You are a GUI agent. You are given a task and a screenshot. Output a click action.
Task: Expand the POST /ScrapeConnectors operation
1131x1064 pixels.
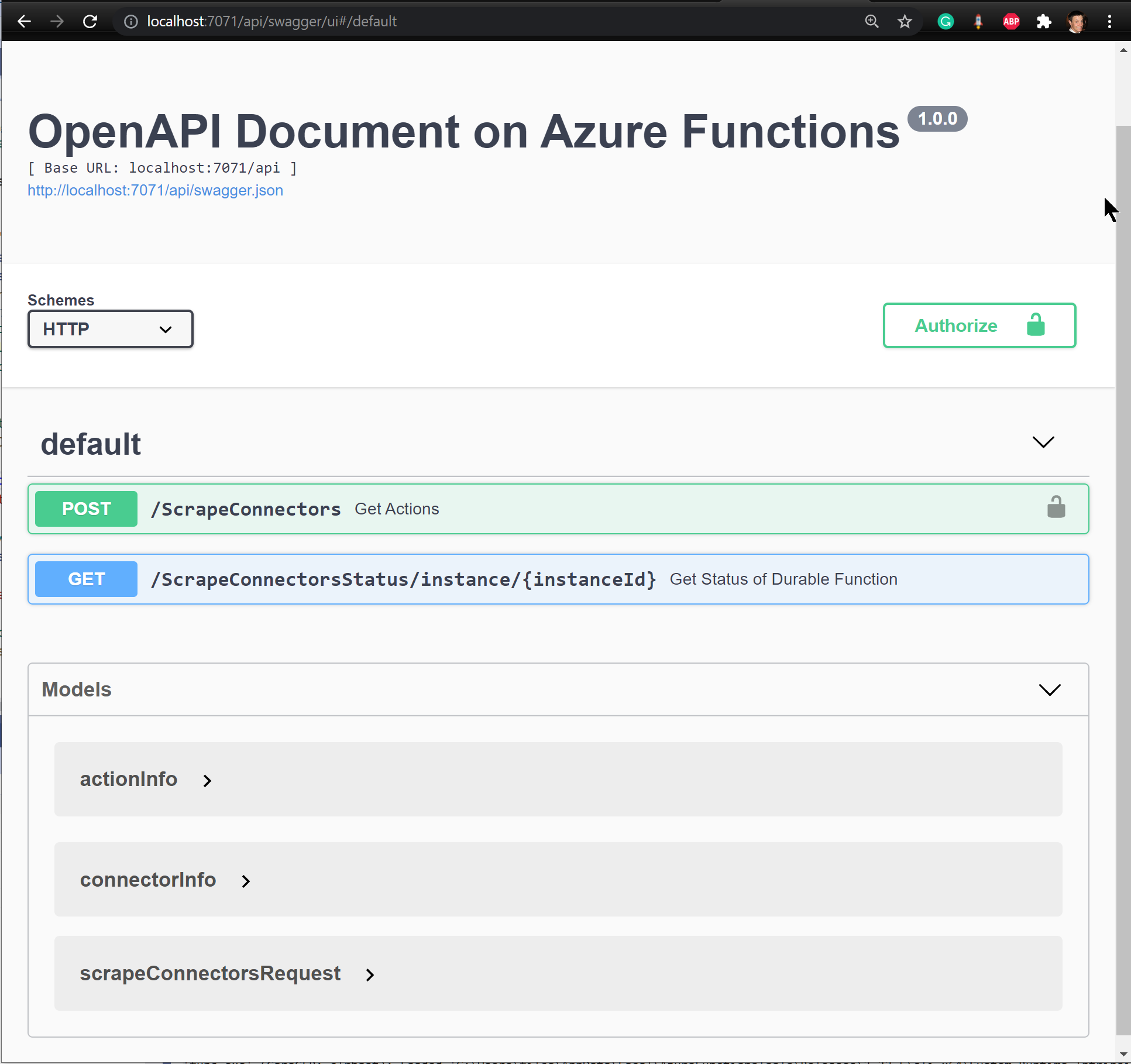(558, 509)
